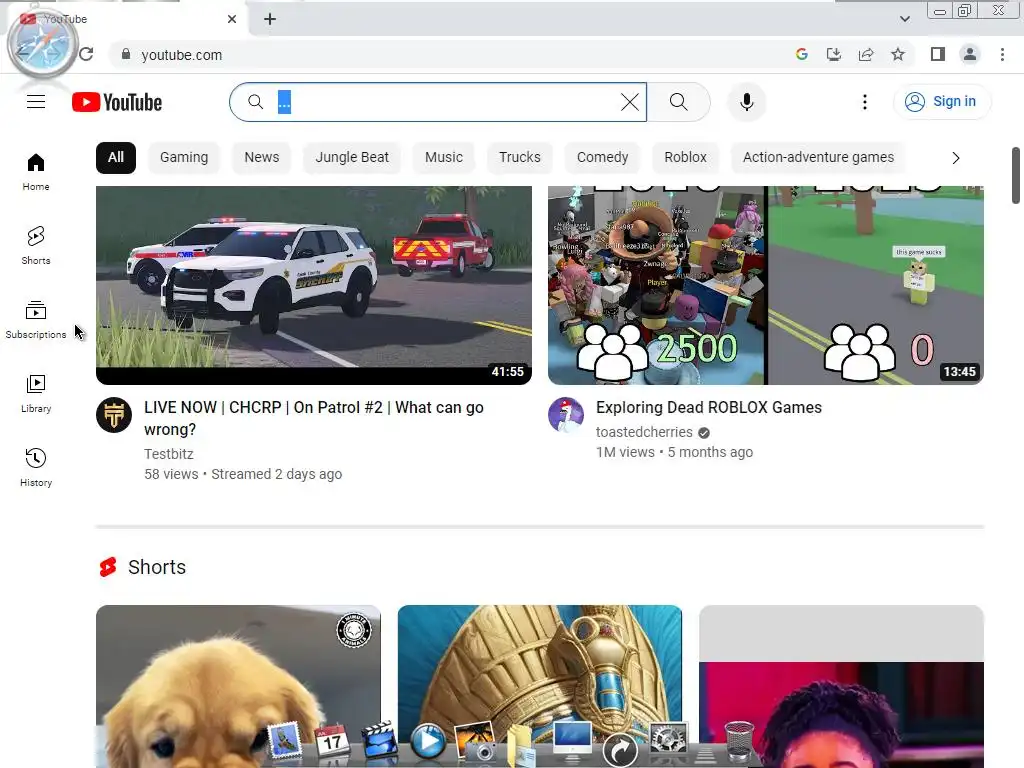Open QuickTime player in dock
This screenshot has height=768, width=1024.
pyautogui.click(x=428, y=742)
